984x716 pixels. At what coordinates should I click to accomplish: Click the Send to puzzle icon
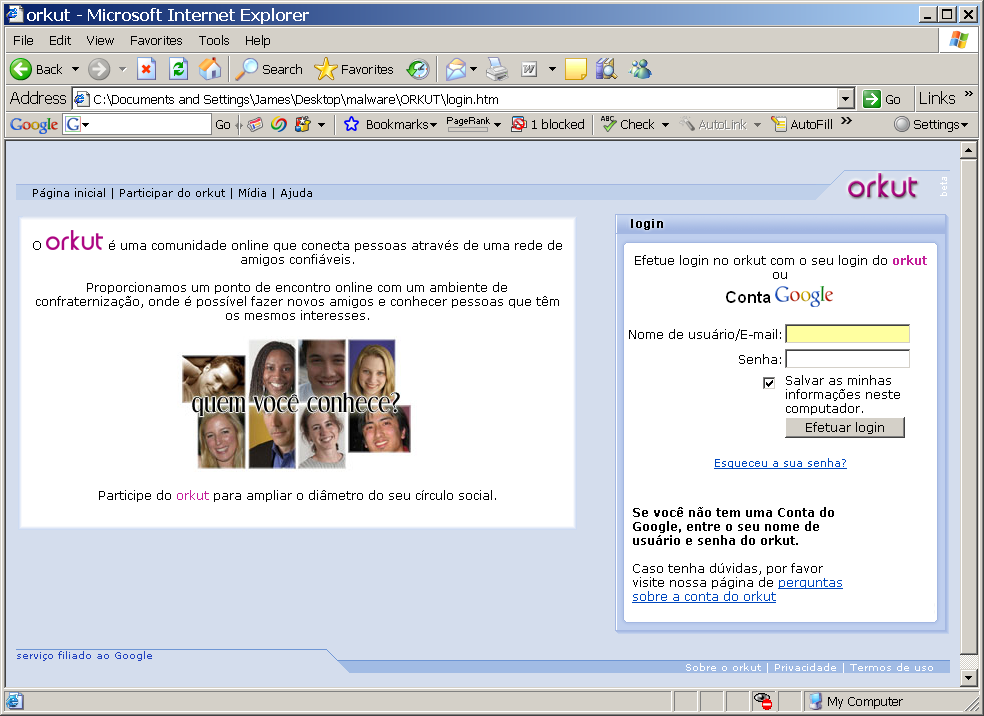coord(303,124)
